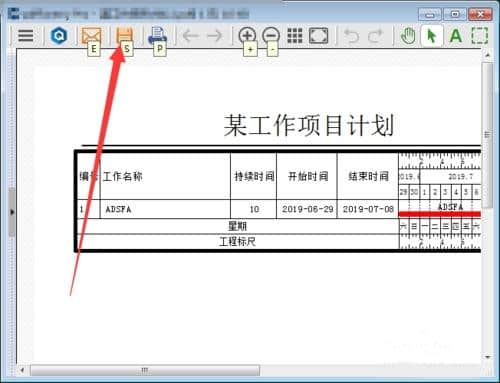Click the horizontal scrollbar thumb
The image size is (500, 383).
click(x=145, y=370)
